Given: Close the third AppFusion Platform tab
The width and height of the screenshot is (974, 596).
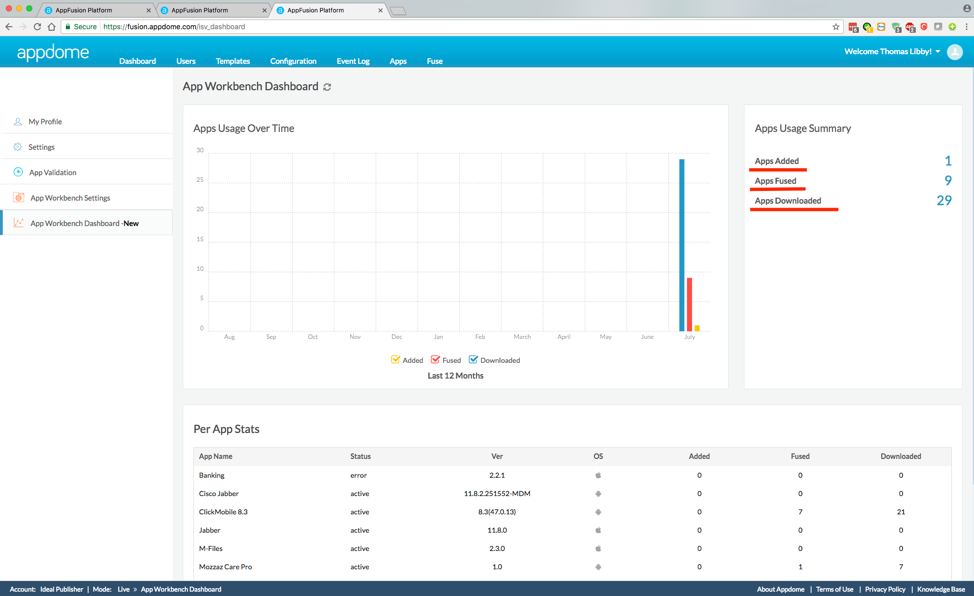Looking at the screenshot, I should click(x=380, y=10).
